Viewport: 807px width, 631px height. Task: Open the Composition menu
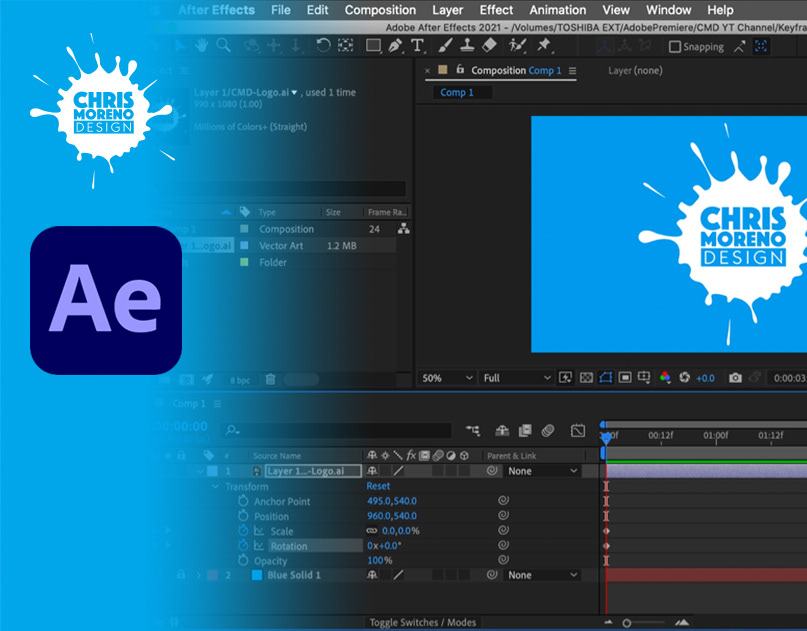[380, 10]
